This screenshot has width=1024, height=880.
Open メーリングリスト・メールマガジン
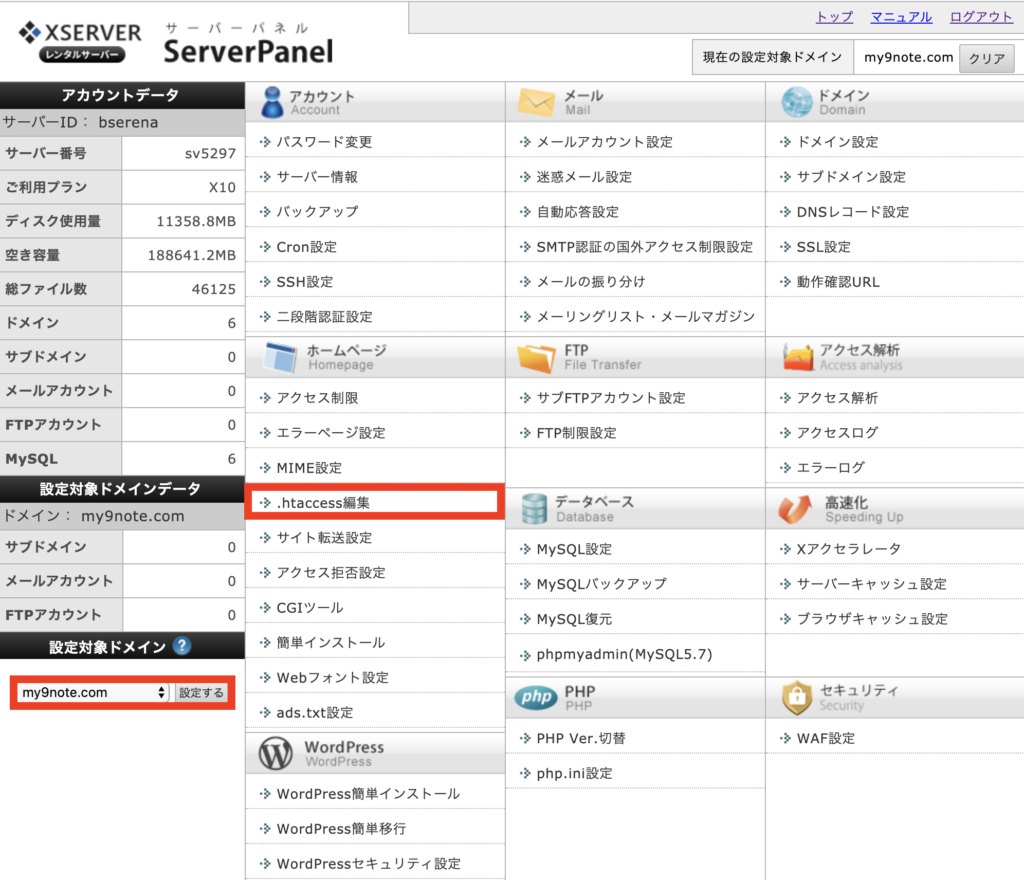(645, 317)
